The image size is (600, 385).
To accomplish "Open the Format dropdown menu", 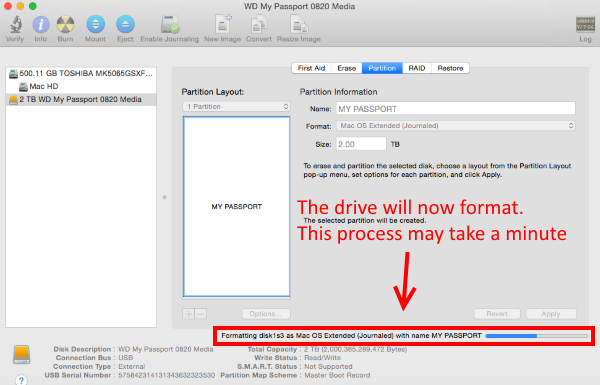I will click(455, 126).
